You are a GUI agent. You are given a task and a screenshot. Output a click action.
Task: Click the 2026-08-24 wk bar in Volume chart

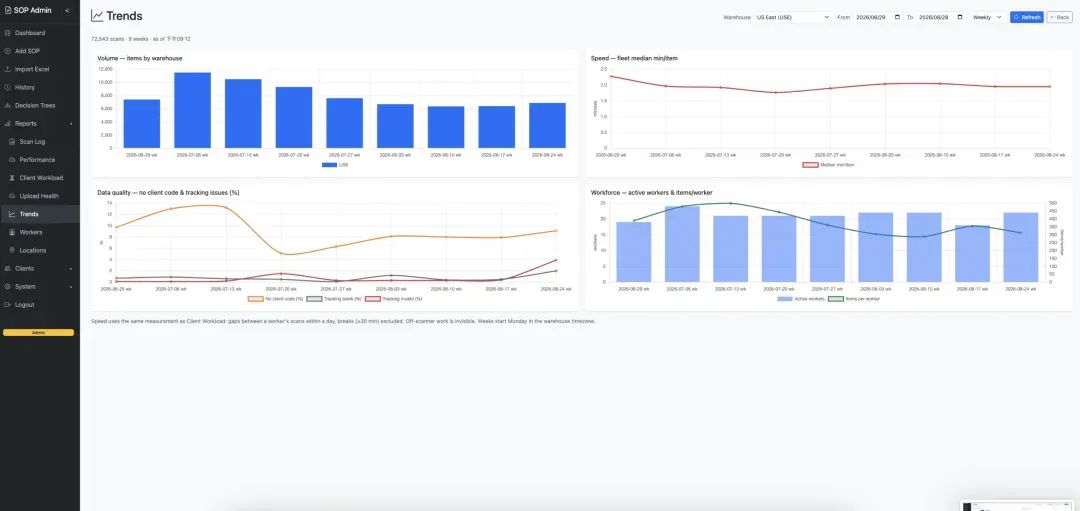tap(548, 125)
